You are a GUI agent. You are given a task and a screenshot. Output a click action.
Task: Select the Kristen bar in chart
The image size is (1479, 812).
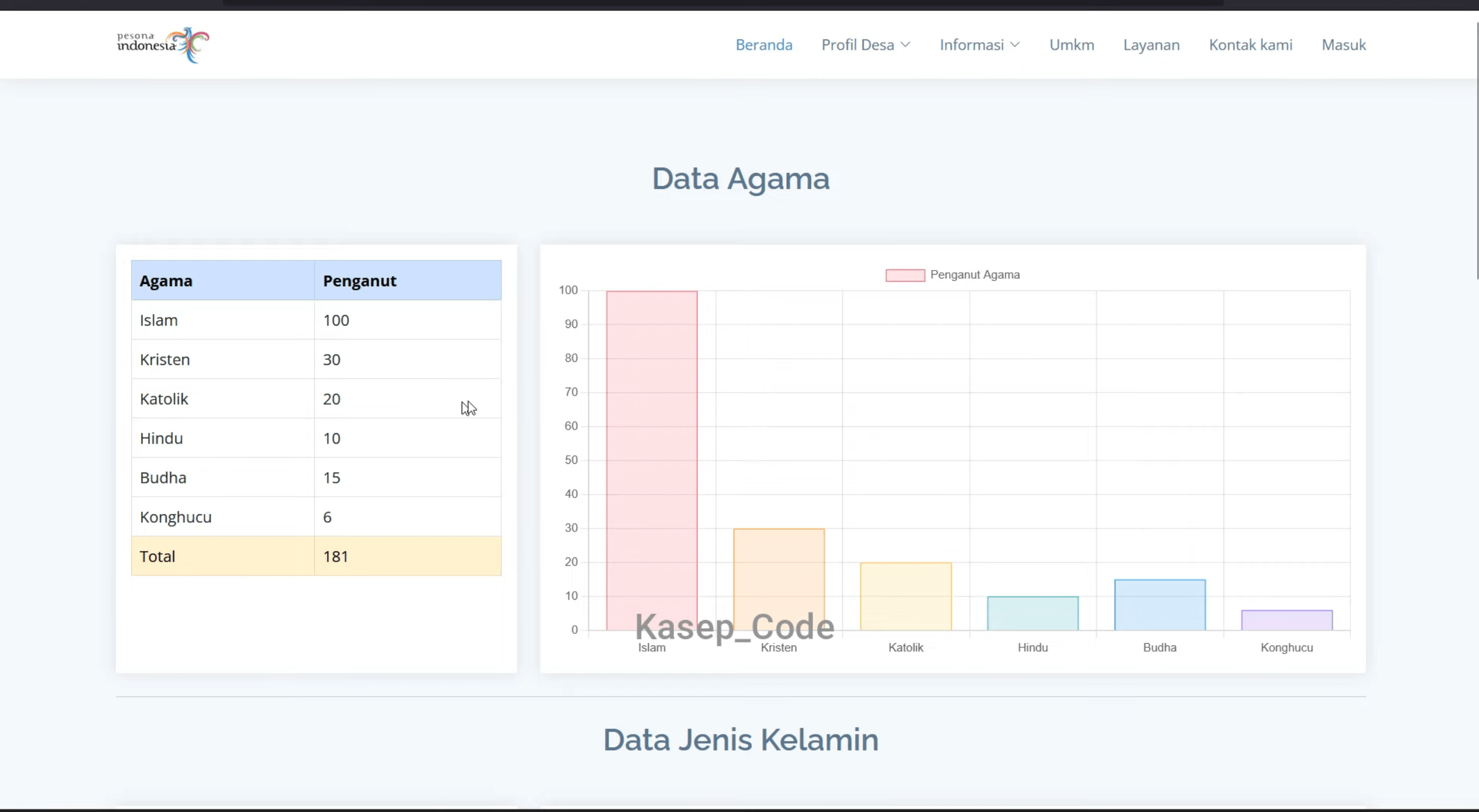pyautogui.click(x=779, y=580)
